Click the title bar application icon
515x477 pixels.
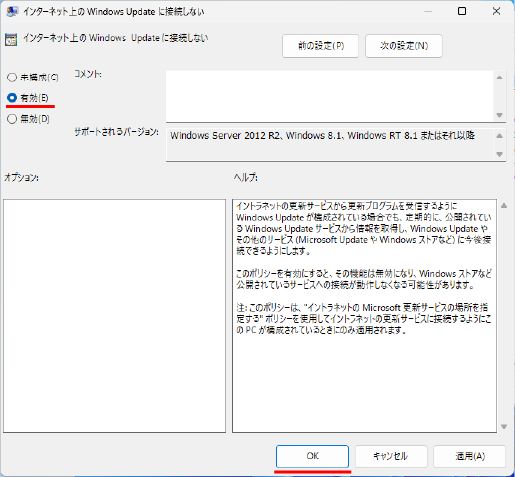[x=12, y=12]
